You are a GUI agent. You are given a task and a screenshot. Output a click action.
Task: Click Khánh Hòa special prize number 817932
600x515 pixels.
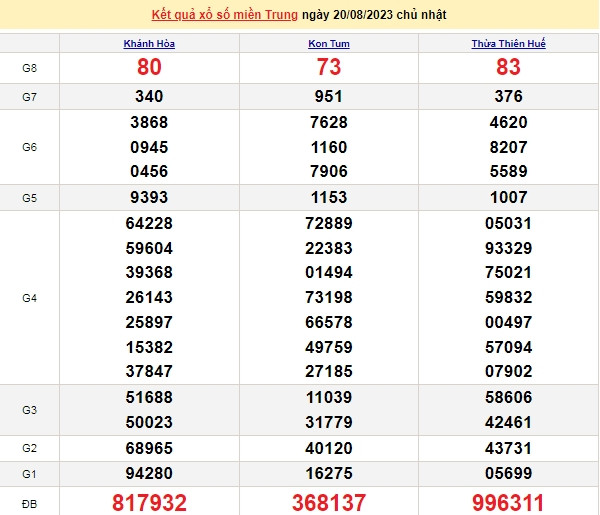pyautogui.click(x=149, y=502)
